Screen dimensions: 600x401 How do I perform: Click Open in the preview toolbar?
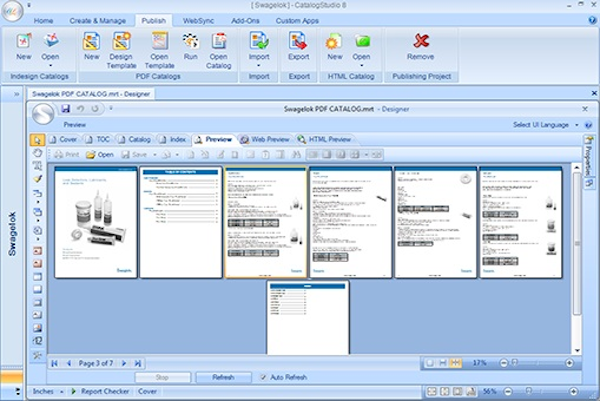click(100, 155)
